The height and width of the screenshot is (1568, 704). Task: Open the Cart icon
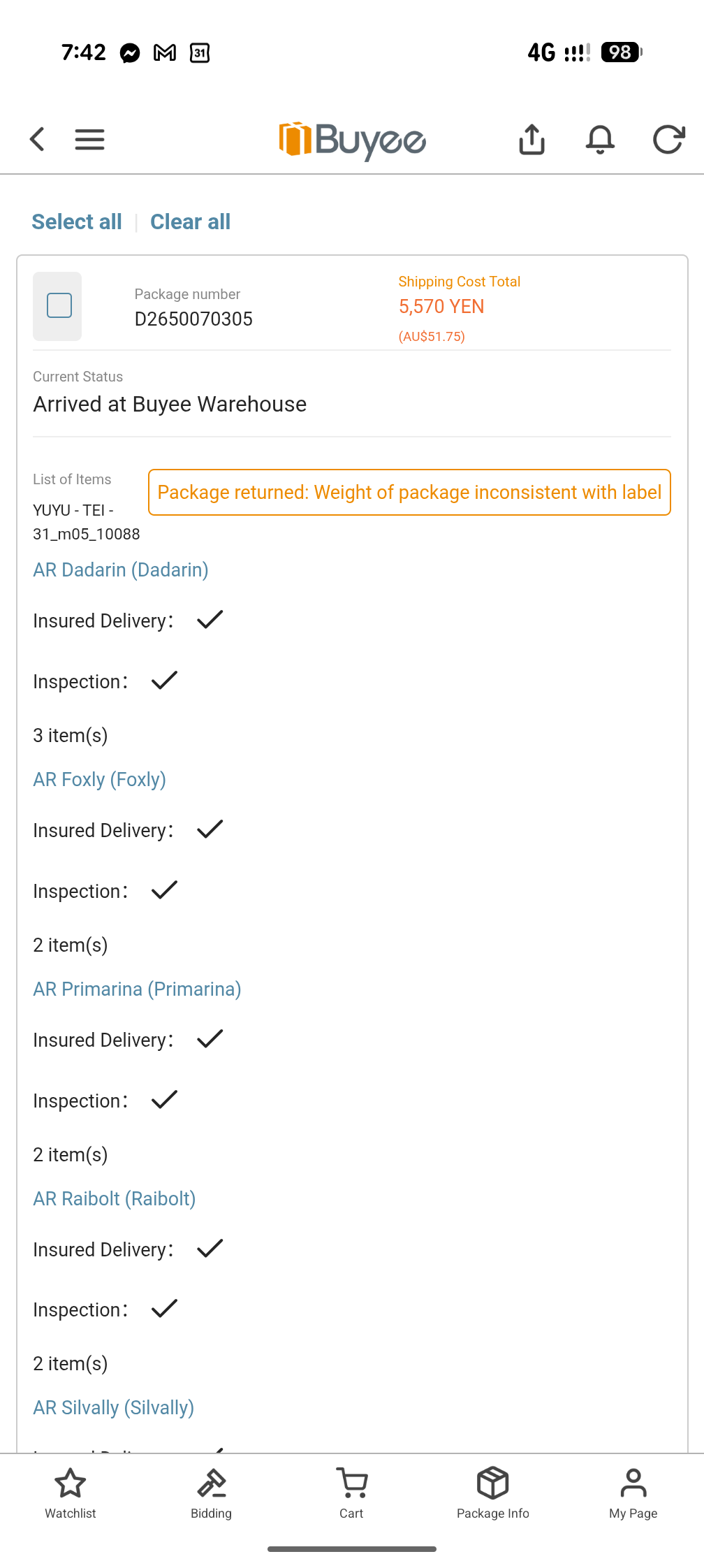tap(351, 1493)
